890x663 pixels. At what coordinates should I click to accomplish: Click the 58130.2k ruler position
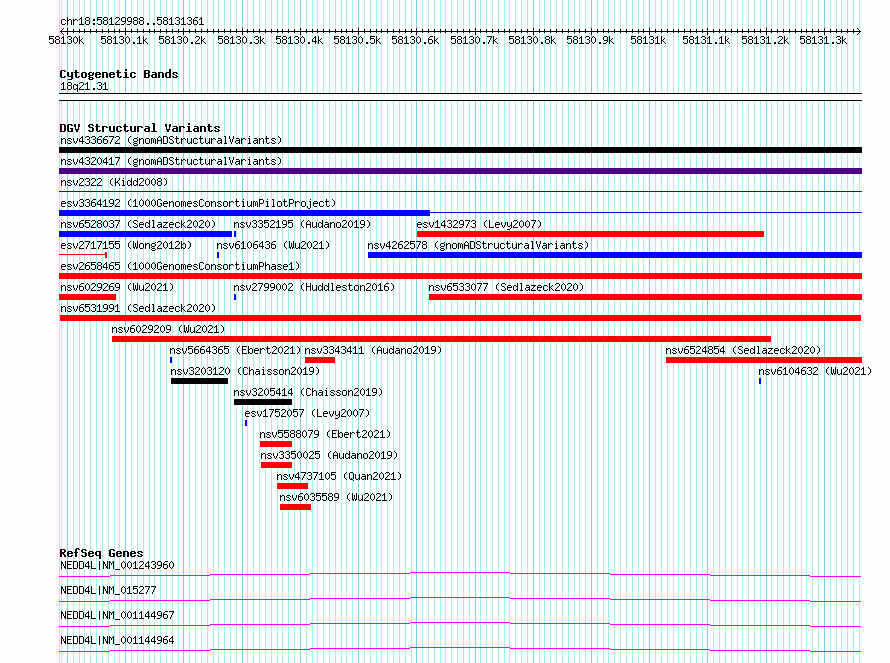tap(182, 40)
